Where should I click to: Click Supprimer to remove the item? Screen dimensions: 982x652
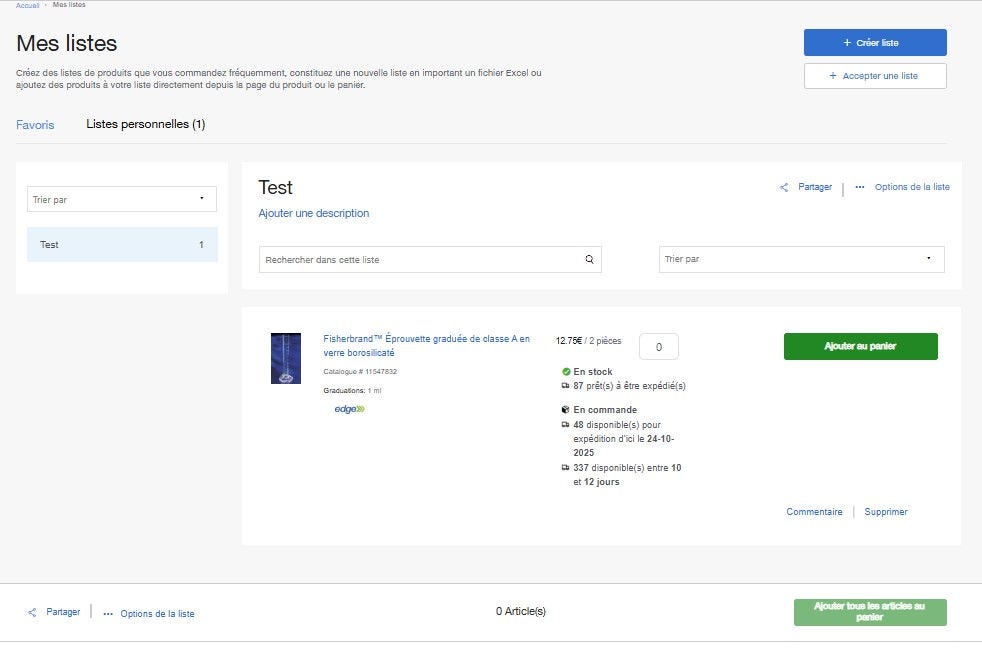pyautogui.click(x=885, y=511)
